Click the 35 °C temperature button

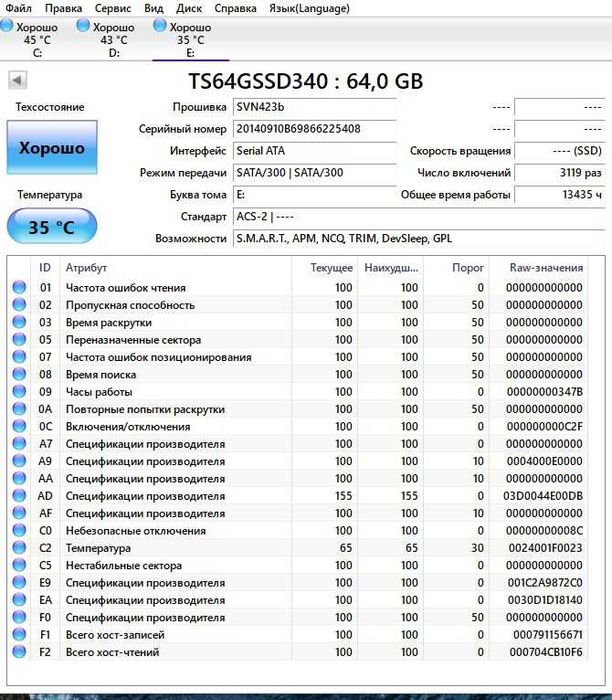click(52, 227)
